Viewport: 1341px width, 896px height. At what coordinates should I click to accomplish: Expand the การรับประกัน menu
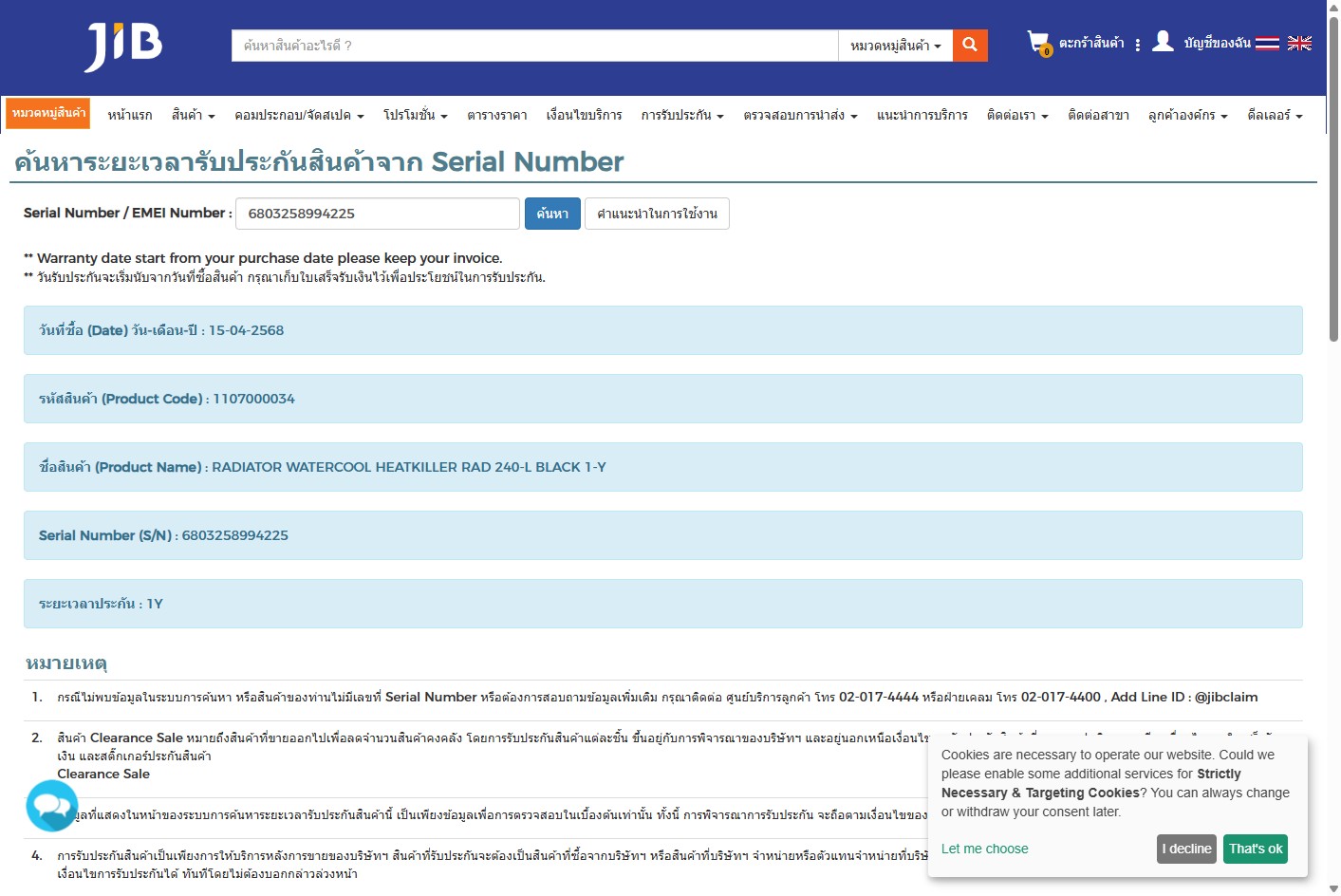pyautogui.click(x=682, y=115)
